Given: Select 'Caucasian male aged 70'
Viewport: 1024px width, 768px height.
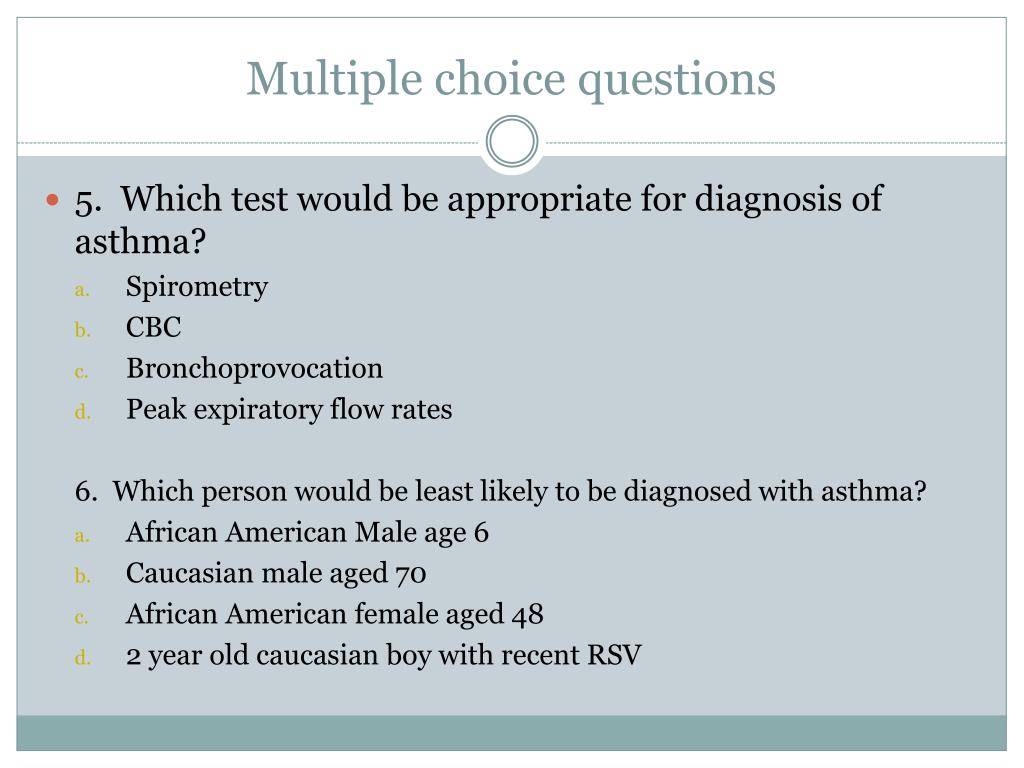Looking at the screenshot, I should tap(276, 574).
